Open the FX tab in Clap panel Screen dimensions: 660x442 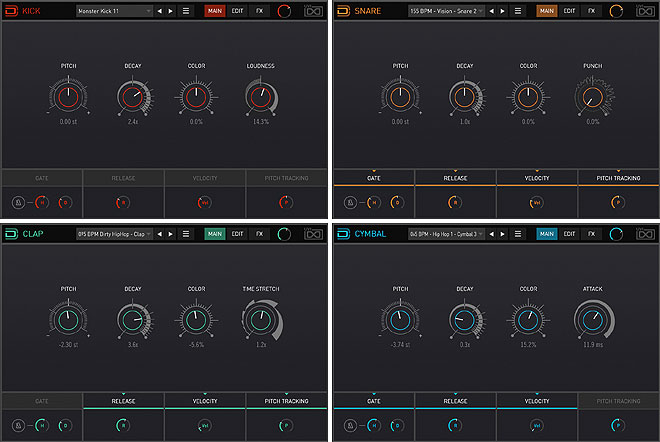[260, 233]
